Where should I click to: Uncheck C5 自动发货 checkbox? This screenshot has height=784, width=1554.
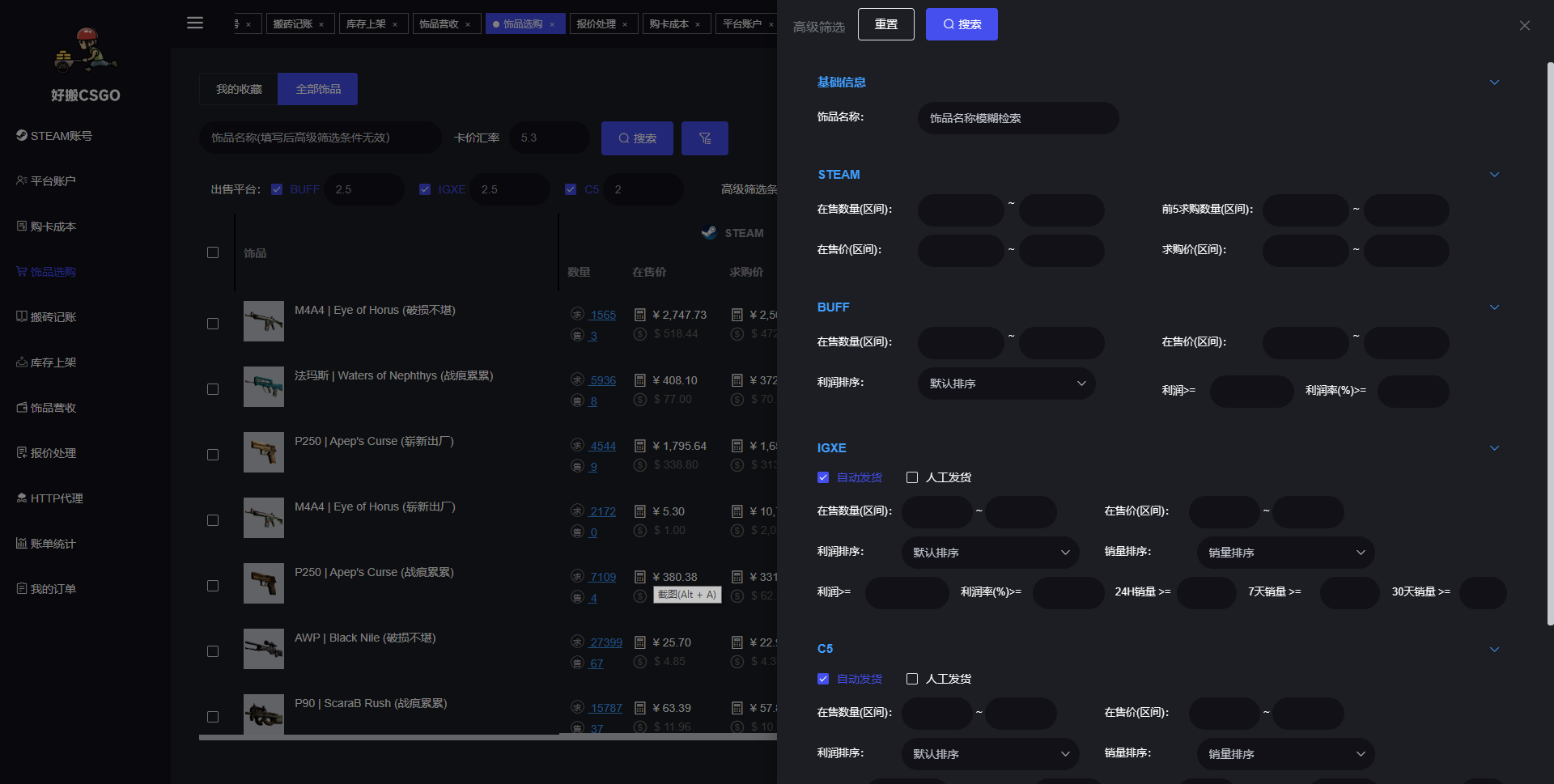[823, 679]
